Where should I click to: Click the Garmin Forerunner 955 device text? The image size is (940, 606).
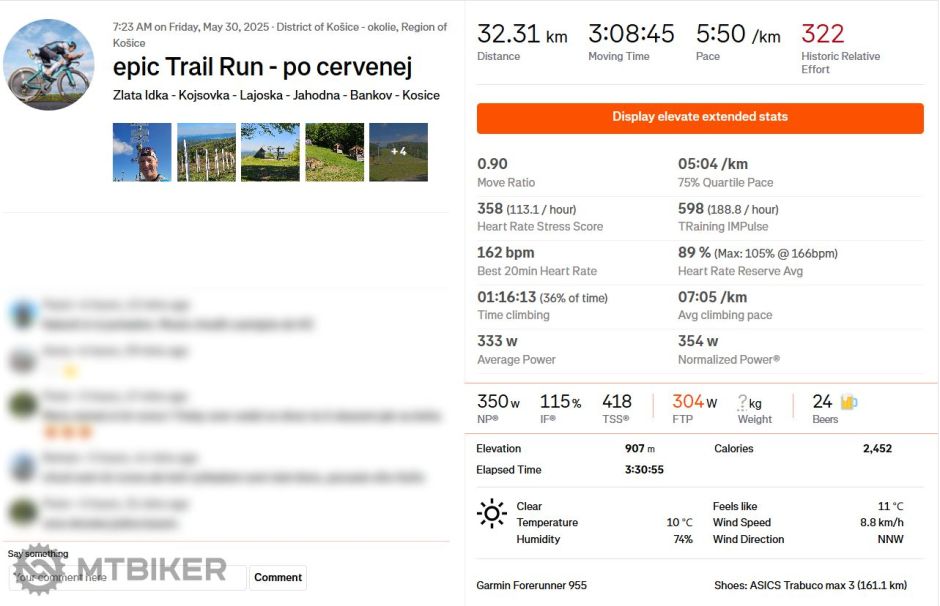tap(531, 584)
